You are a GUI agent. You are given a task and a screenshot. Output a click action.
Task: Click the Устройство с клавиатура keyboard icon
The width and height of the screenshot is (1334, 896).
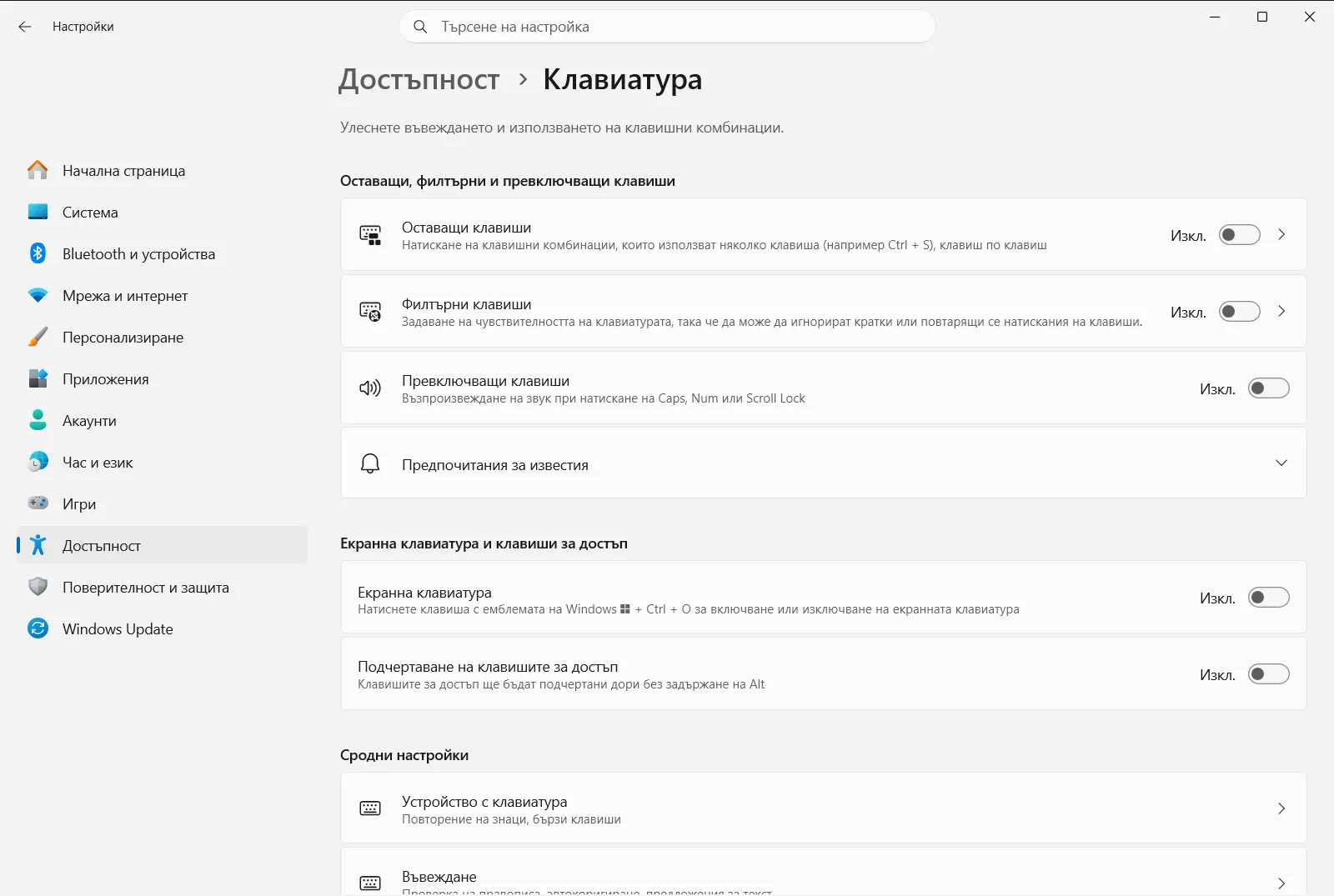(370, 808)
